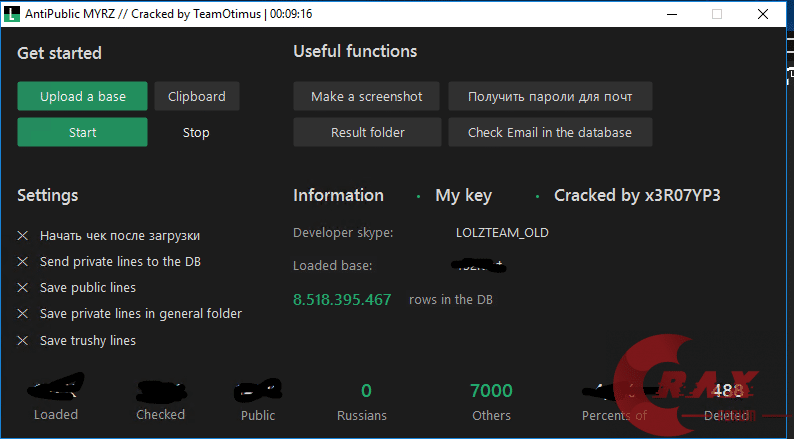
Task: Open the 'My key' tab
Action: coord(463,196)
